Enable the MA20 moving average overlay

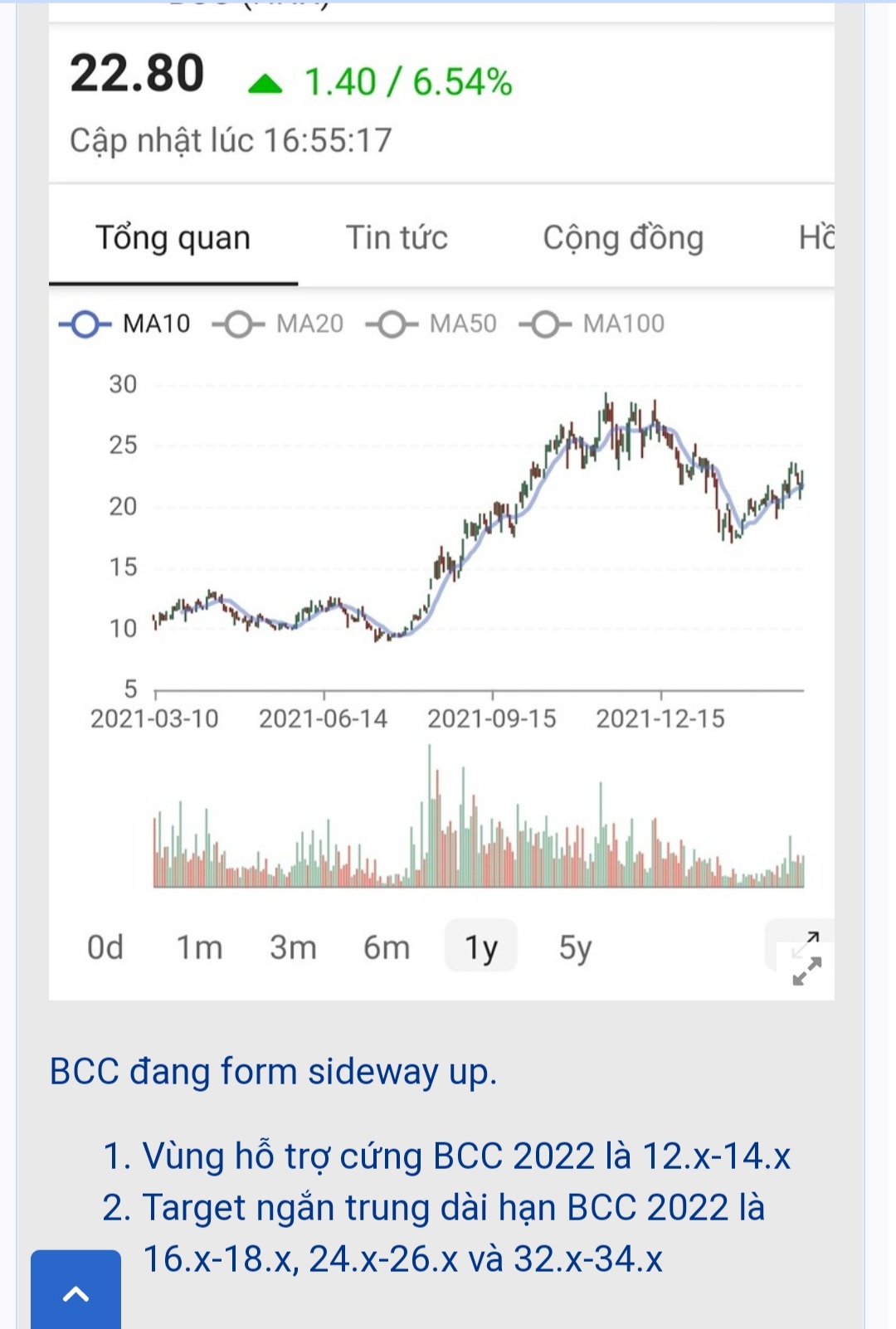(x=278, y=324)
